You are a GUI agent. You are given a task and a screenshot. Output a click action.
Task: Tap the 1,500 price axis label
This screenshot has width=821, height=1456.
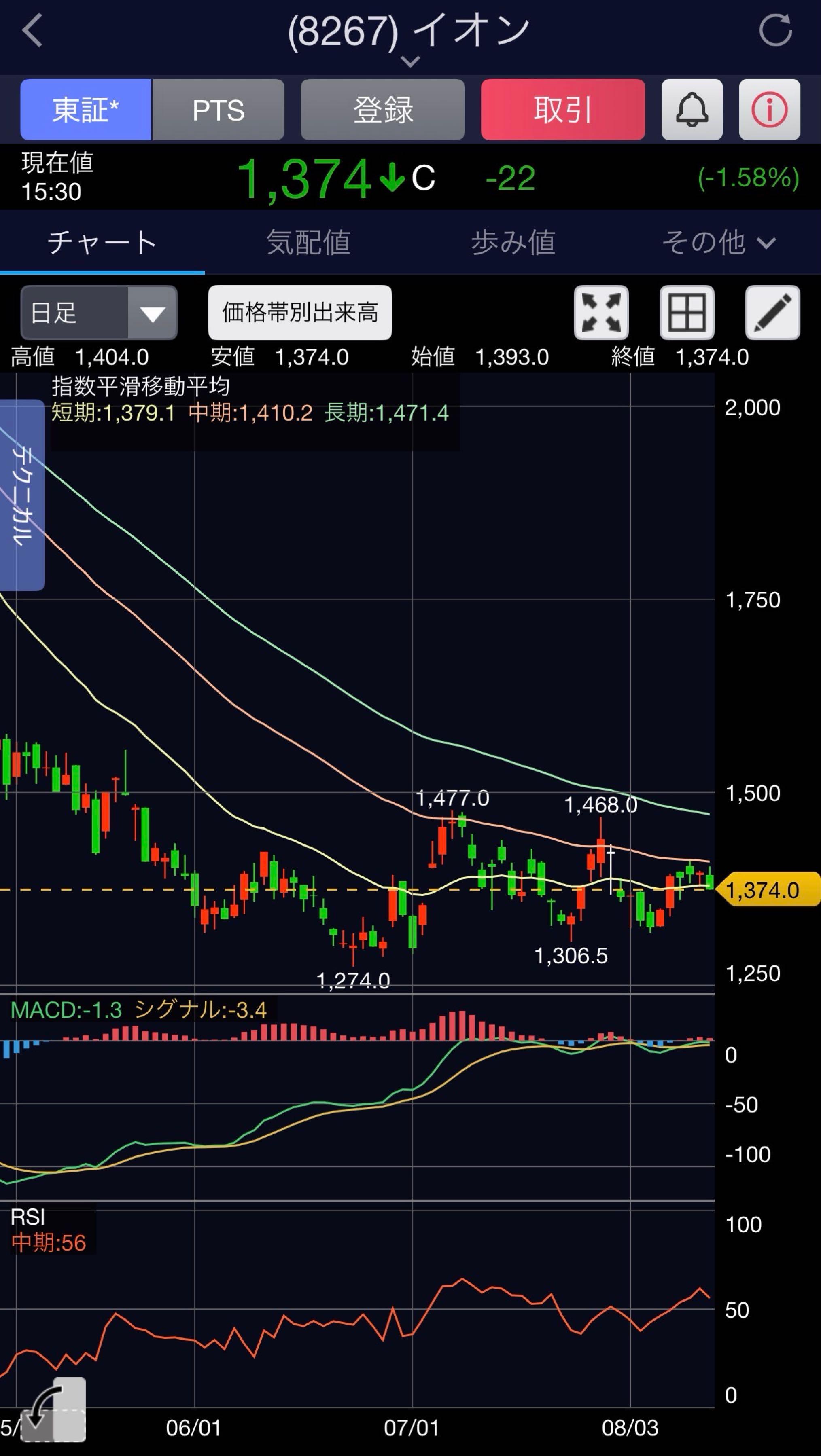click(x=753, y=794)
